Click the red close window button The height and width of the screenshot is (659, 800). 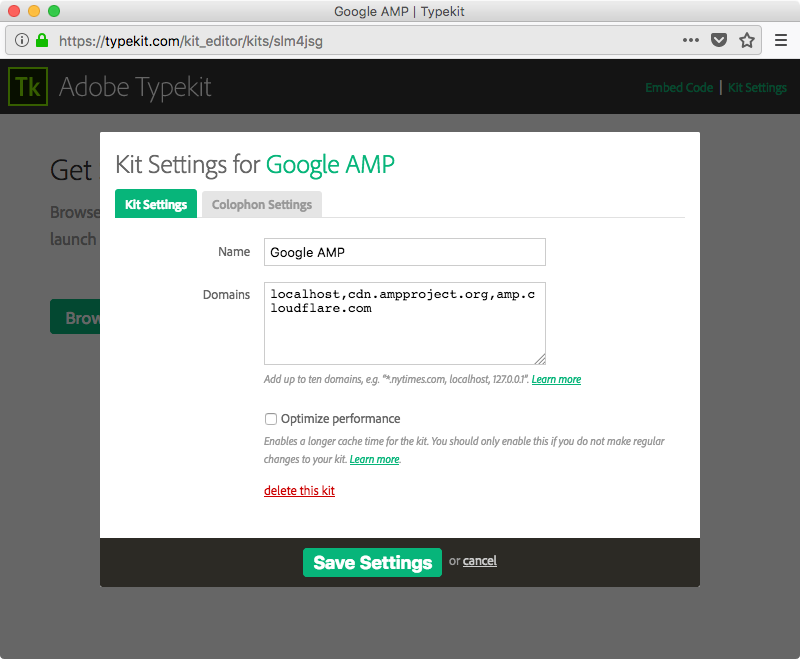pyautogui.click(x=14, y=11)
